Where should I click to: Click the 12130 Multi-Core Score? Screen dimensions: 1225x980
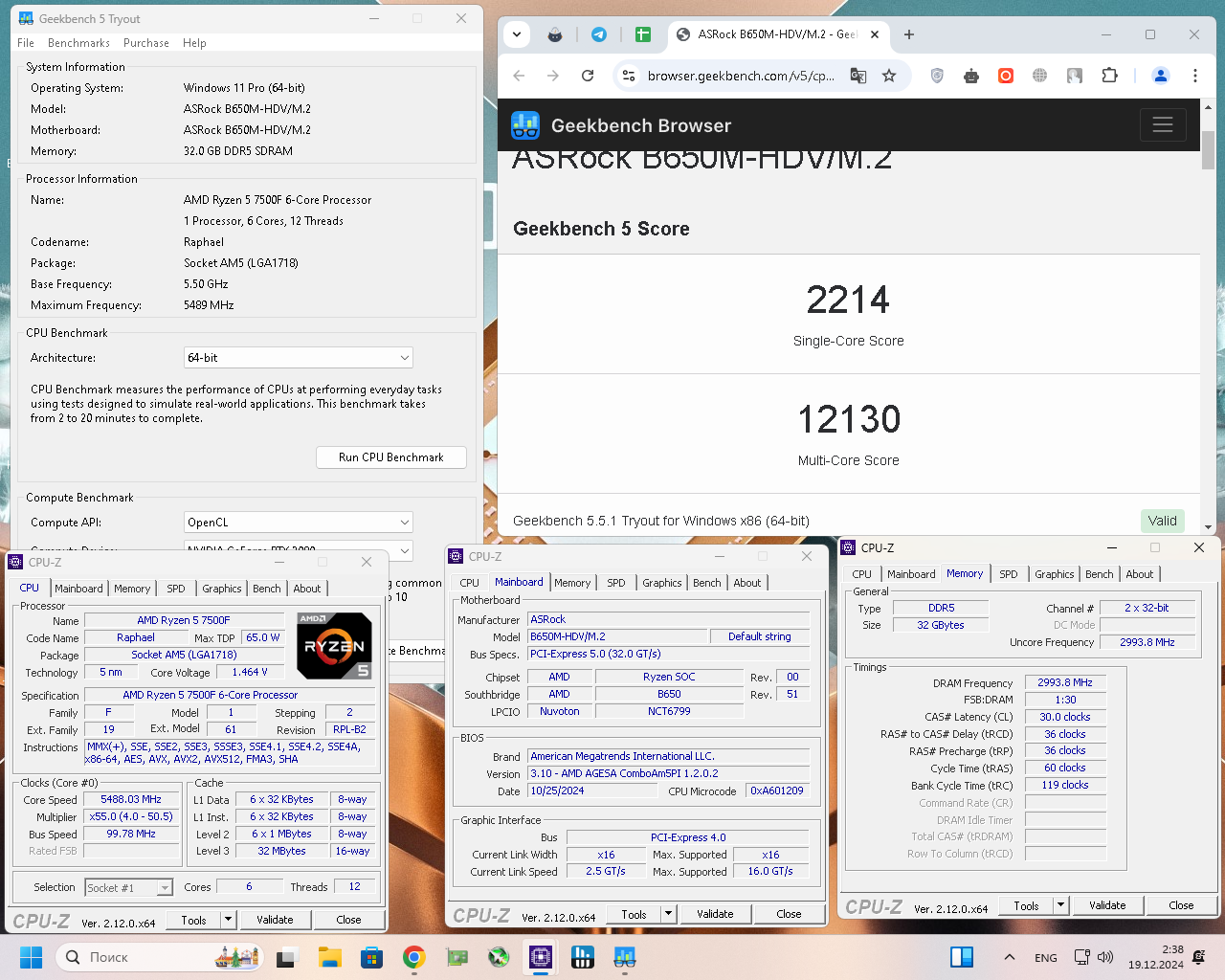point(849,419)
